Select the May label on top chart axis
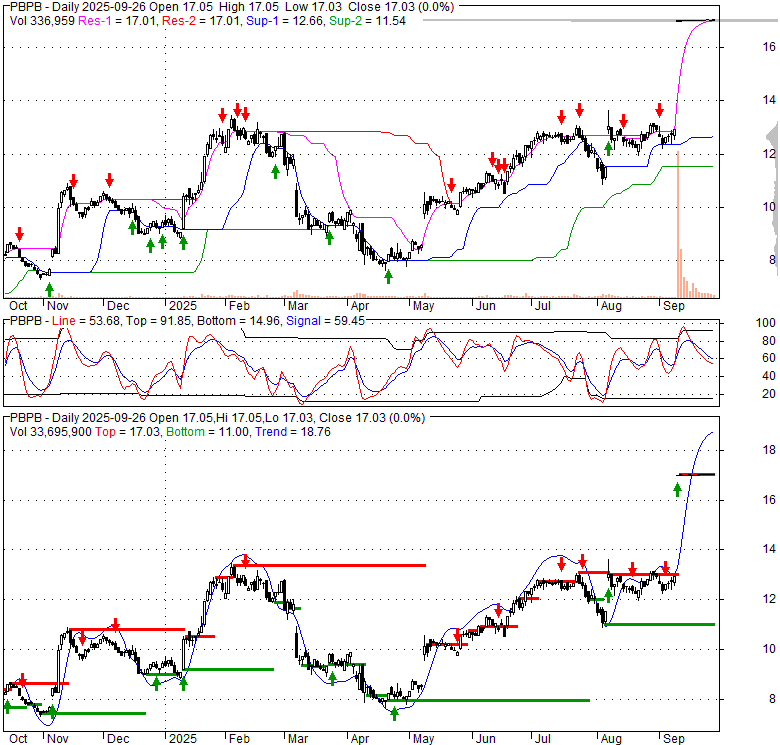The height and width of the screenshot is (745, 780). [423, 305]
